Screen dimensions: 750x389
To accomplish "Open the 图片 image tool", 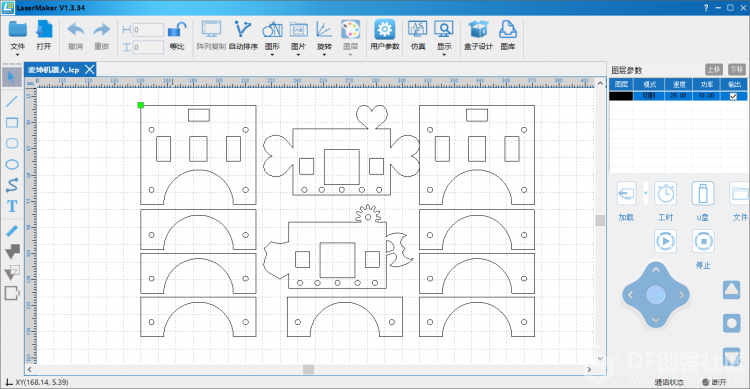I will (298, 30).
